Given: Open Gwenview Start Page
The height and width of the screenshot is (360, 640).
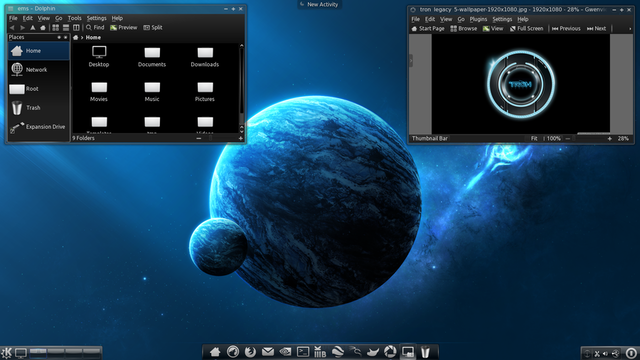Looking at the screenshot, I should (428, 29).
